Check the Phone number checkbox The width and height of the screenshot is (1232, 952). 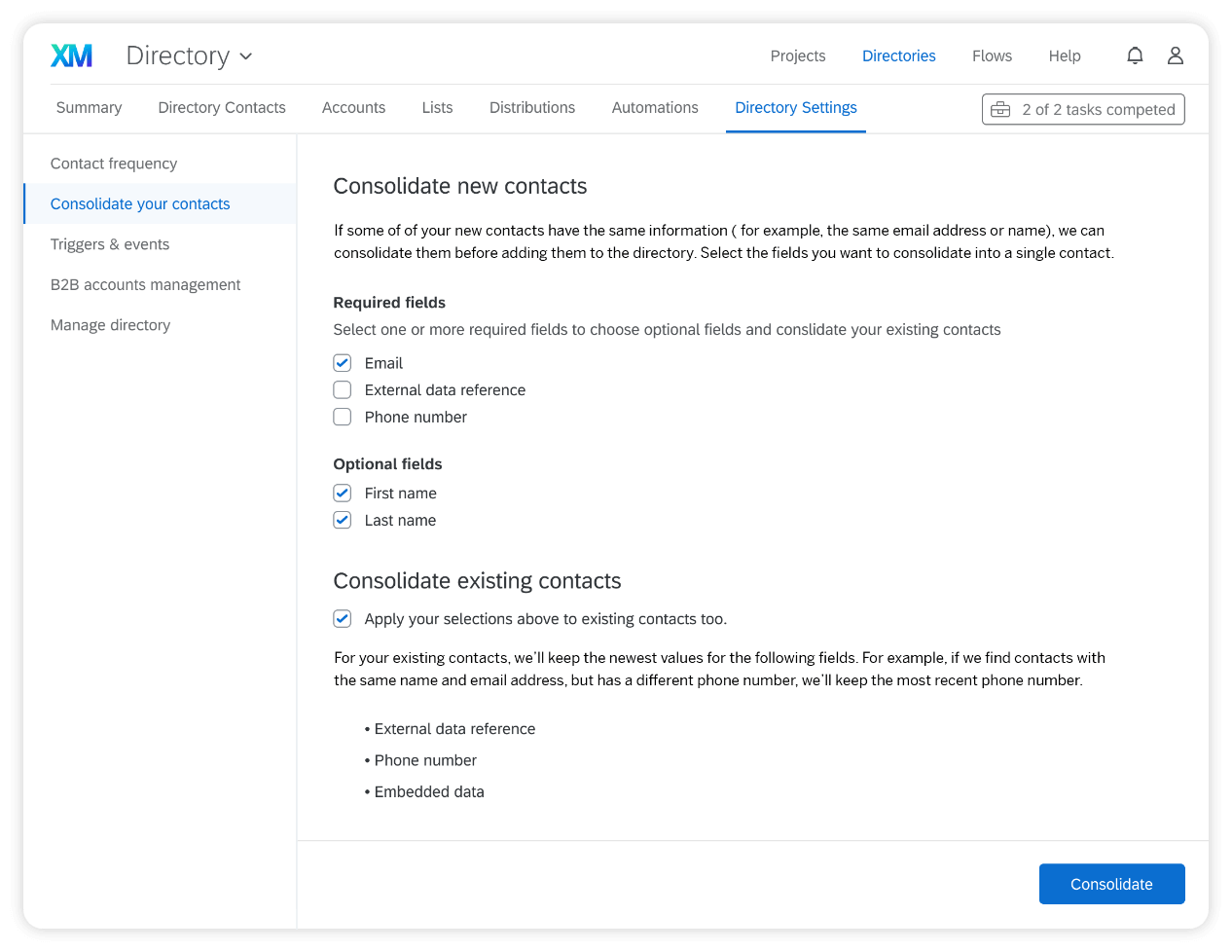pyautogui.click(x=343, y=418)
